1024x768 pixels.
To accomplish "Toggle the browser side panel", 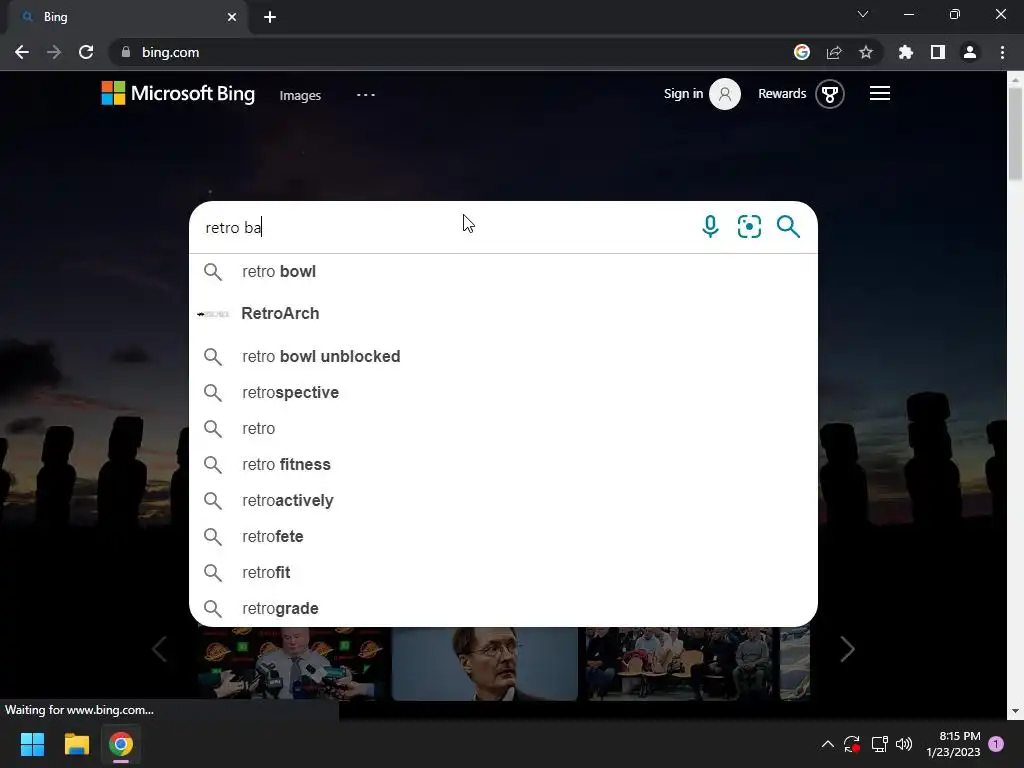I will pyautogui.click(x=938, y=52).
